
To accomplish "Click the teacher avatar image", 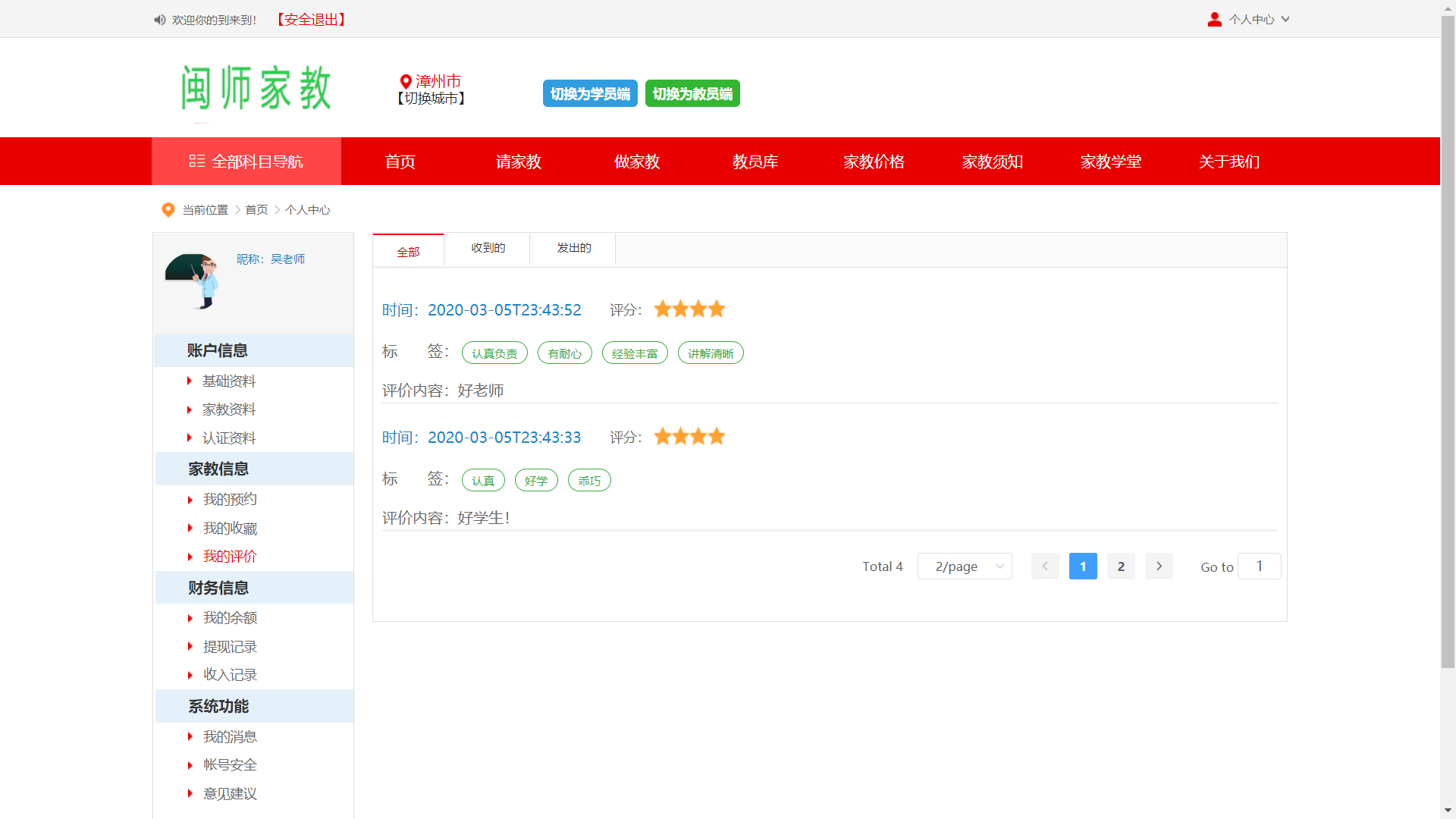I will [193, 281].
